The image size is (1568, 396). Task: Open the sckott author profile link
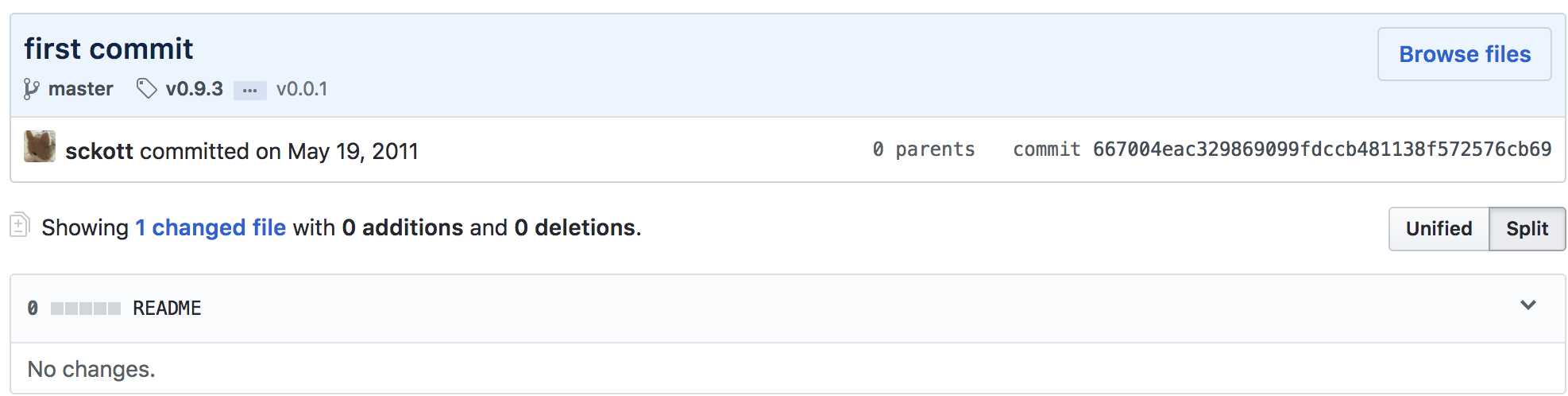pyautogui.click(x=98, y=151)
